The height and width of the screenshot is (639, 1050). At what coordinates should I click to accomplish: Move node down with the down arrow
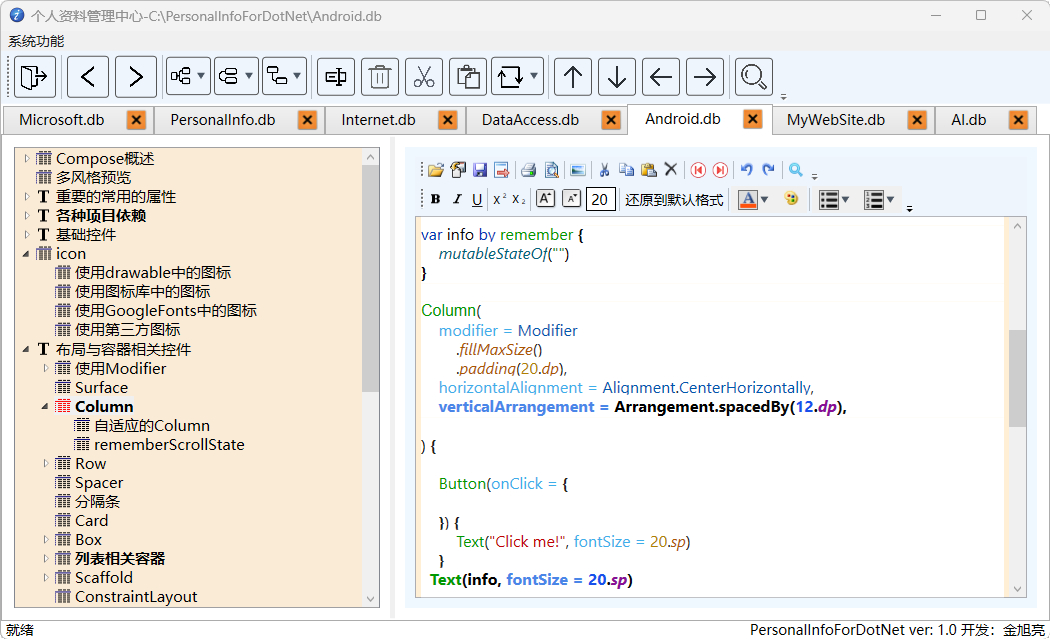tap(617, 77)
